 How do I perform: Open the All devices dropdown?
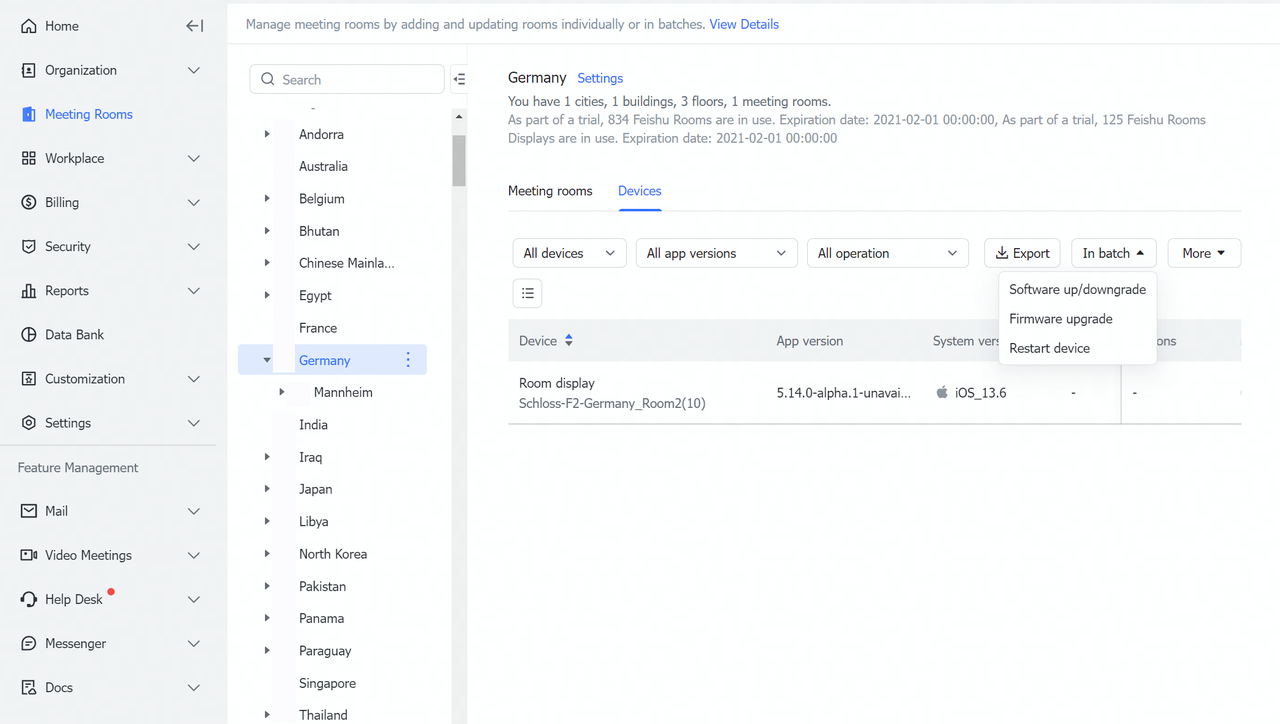click(x=569, y=253)
